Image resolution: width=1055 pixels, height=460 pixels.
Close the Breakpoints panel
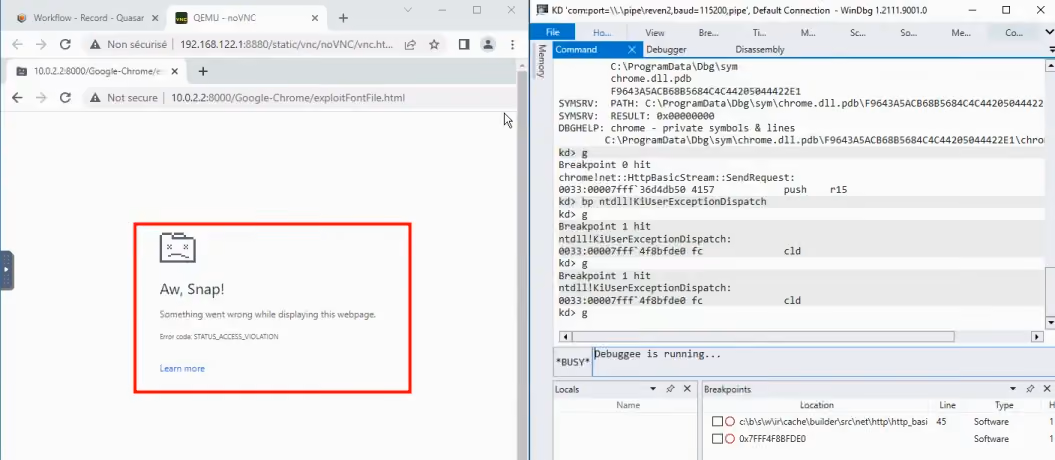(1047, 389)
